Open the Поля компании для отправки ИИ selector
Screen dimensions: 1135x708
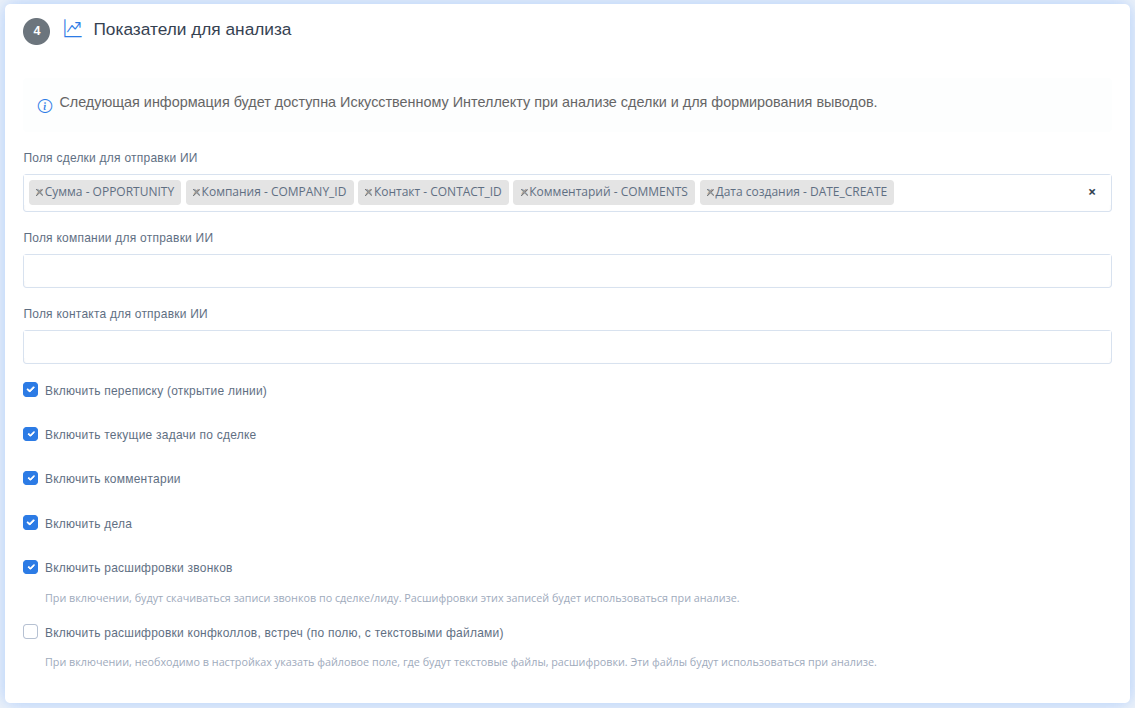[x=567, y=271]
